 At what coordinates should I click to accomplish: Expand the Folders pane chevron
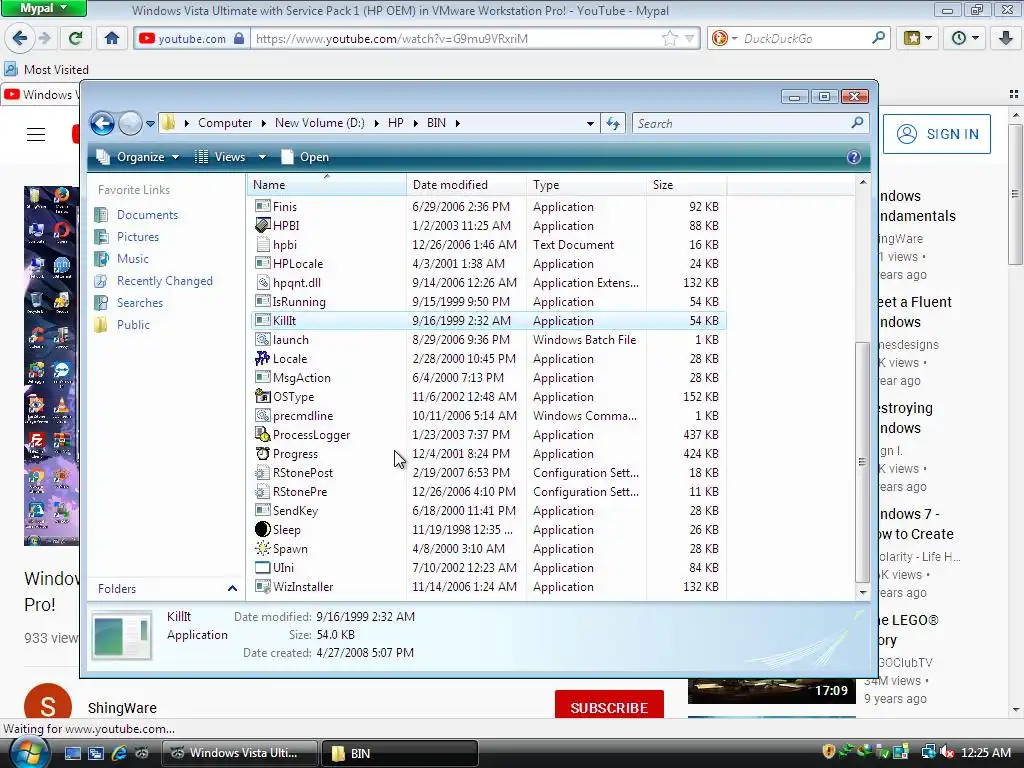click(x=232, y=588)
